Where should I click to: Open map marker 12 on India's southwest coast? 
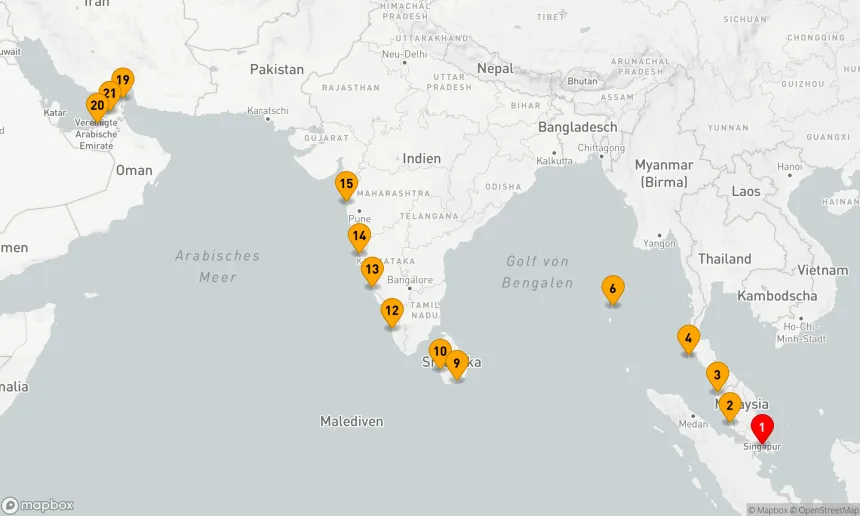tap(392, 313)
